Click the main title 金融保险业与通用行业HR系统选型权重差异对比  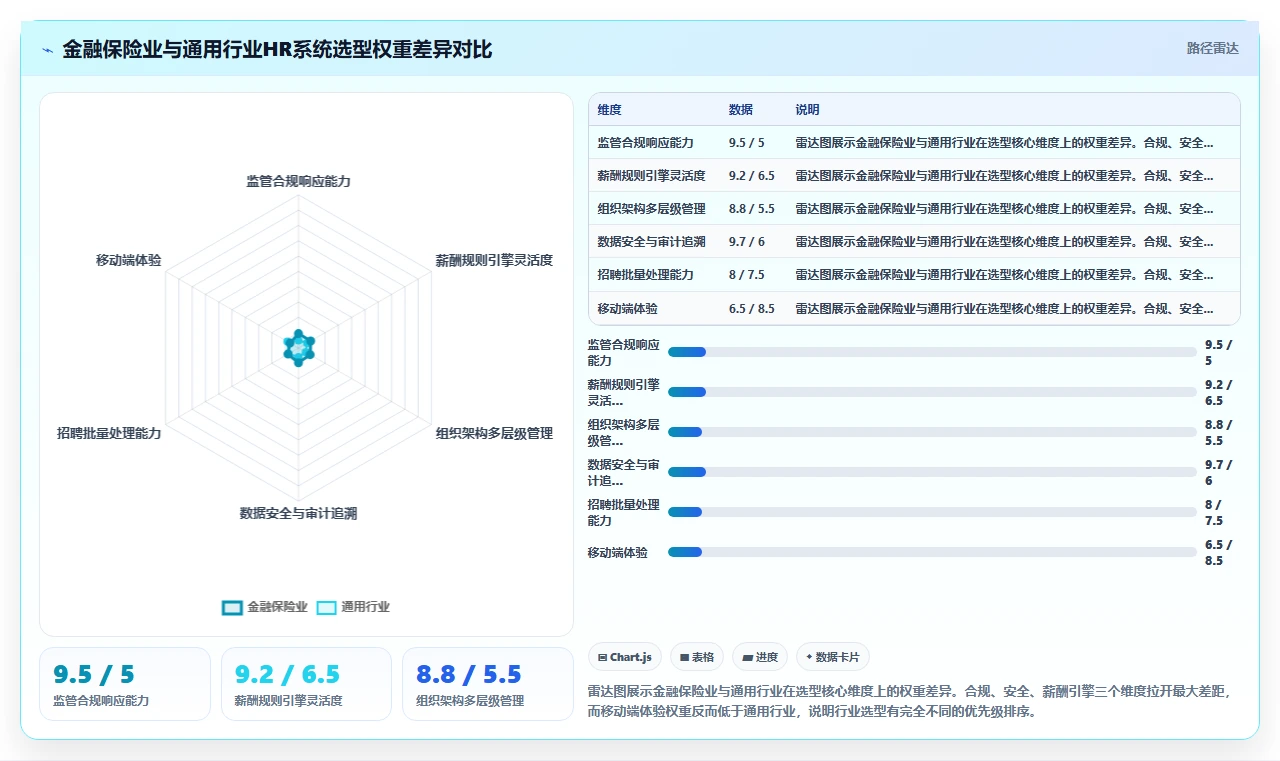point(277,49)
